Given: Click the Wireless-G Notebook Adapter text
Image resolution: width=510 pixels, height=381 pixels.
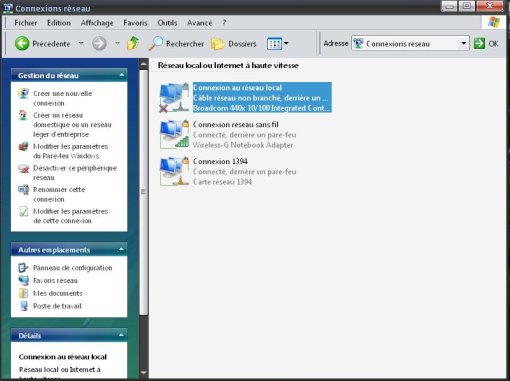Looking at the screenshot, I should (243, 145).
